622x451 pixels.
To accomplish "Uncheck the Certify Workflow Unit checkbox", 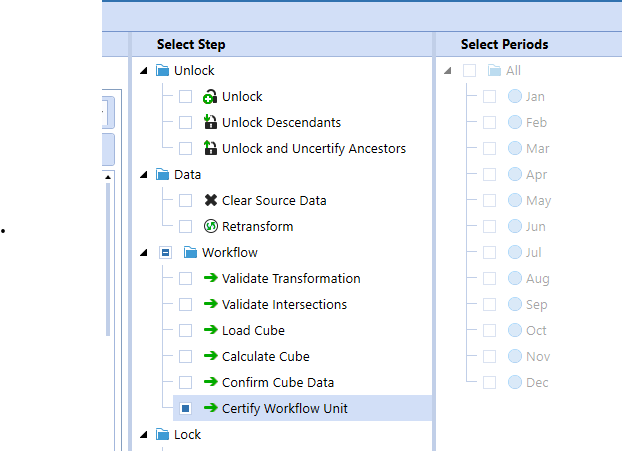I will point(185,408).
